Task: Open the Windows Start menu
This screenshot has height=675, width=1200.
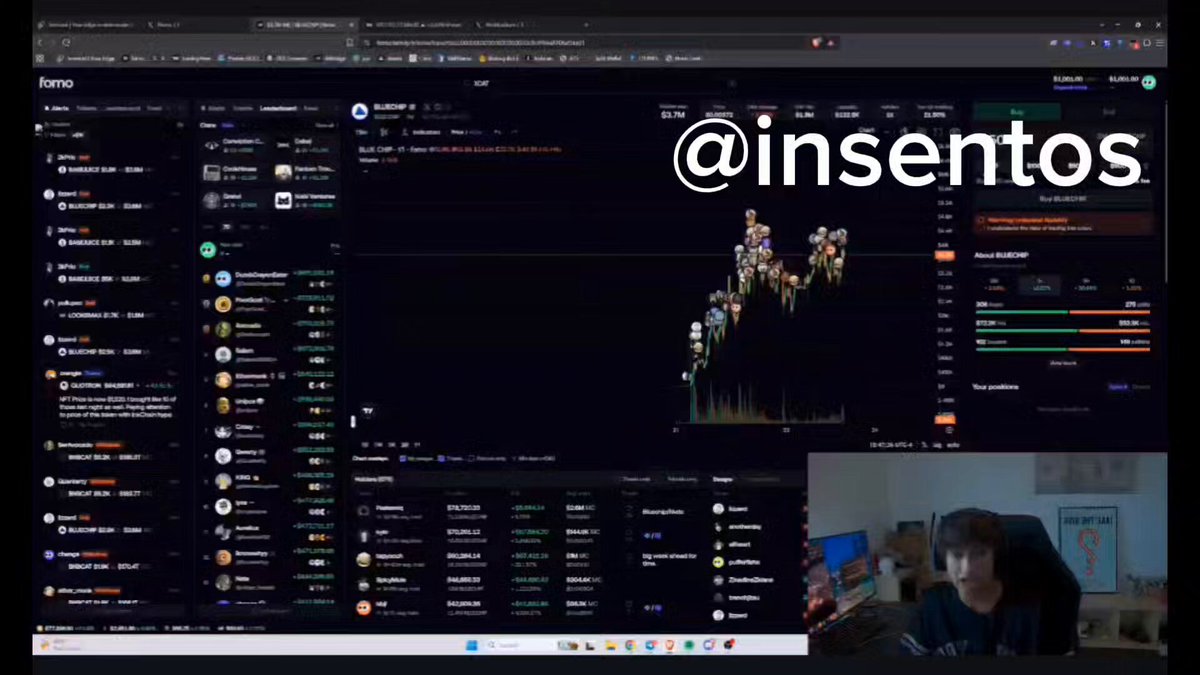Action: 470,646
